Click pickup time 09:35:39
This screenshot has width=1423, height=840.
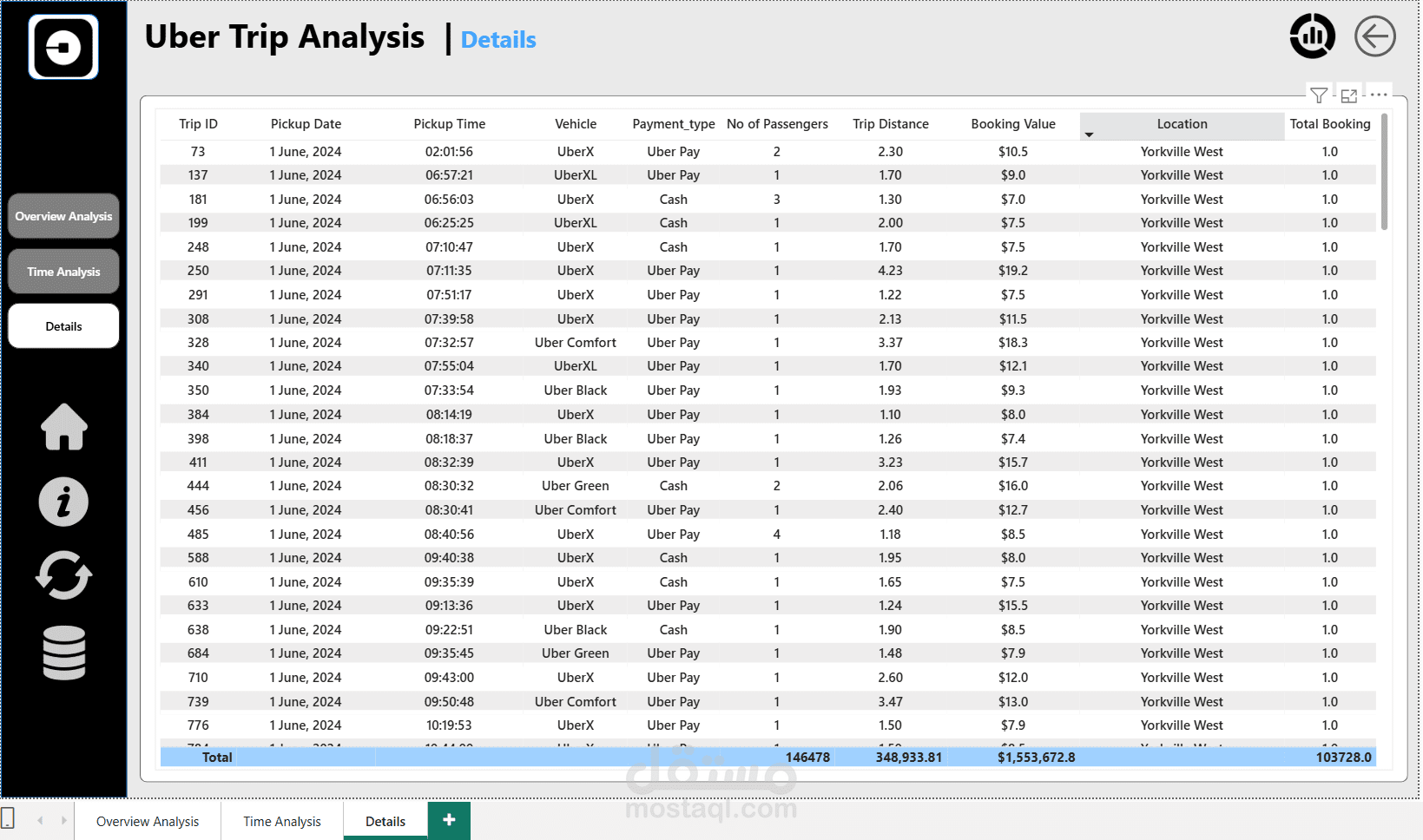click(x=450, y=582)
